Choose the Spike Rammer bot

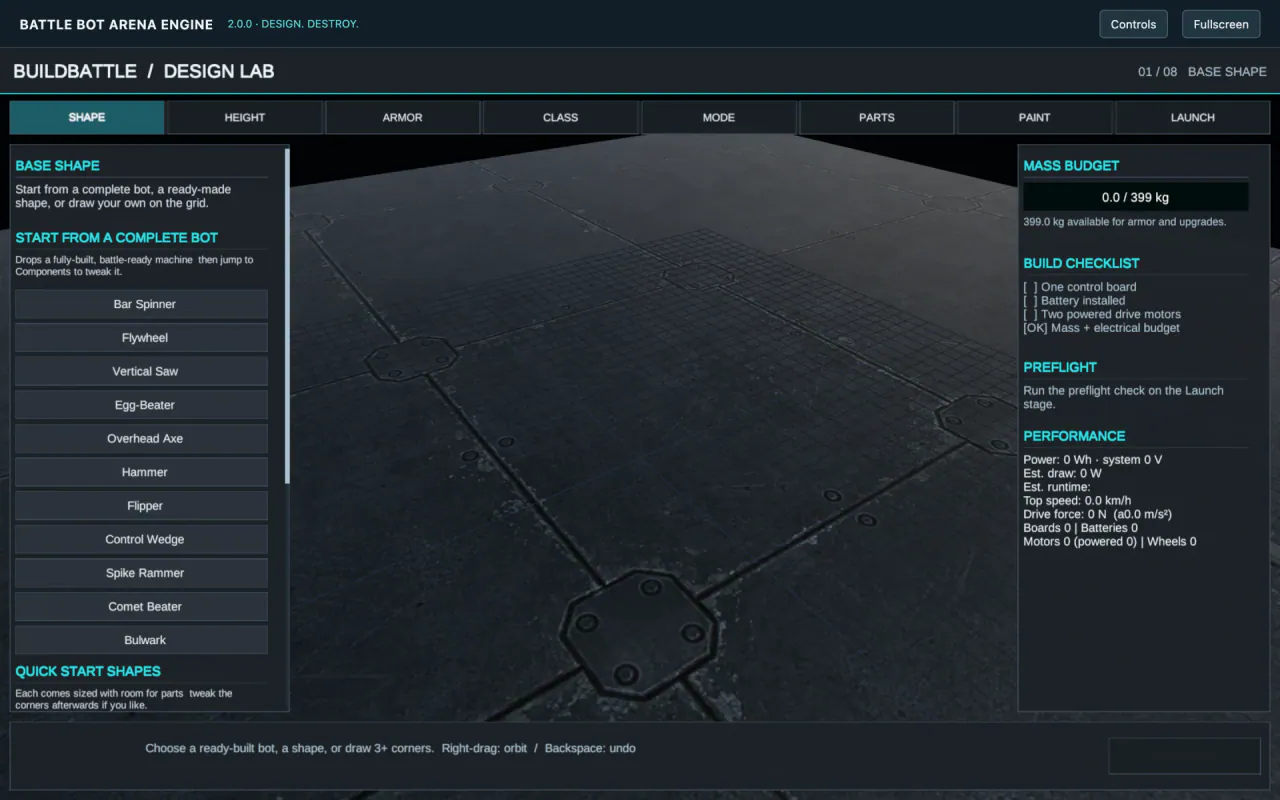click(141, 573)
